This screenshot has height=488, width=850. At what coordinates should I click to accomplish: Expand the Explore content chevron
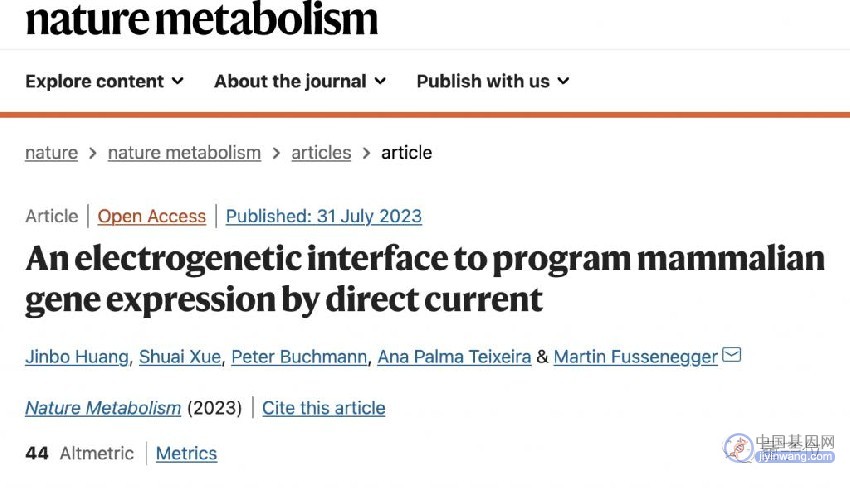click(177, 81)
